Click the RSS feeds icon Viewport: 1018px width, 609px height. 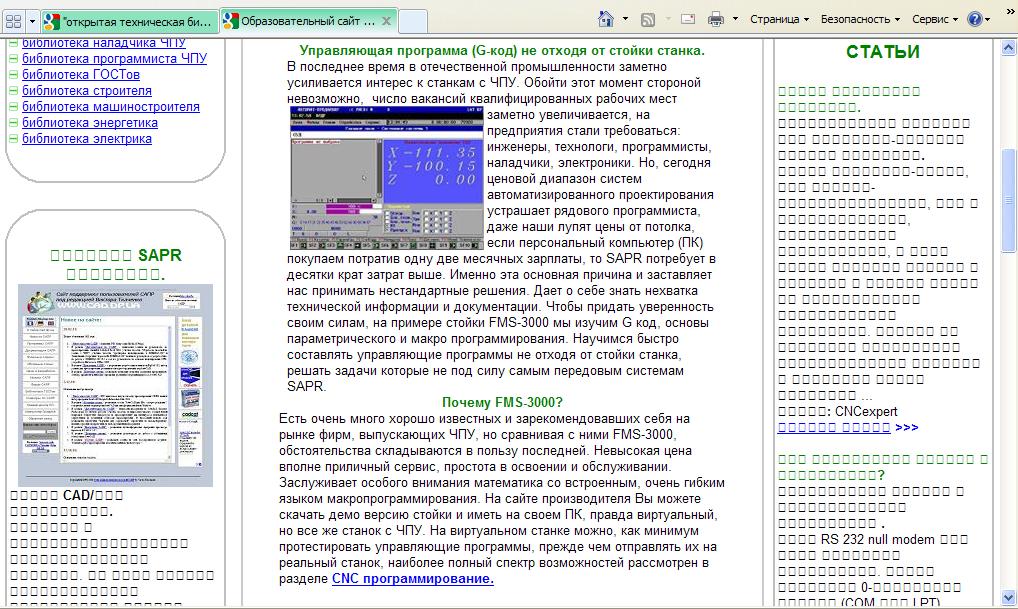click(648, 19)
